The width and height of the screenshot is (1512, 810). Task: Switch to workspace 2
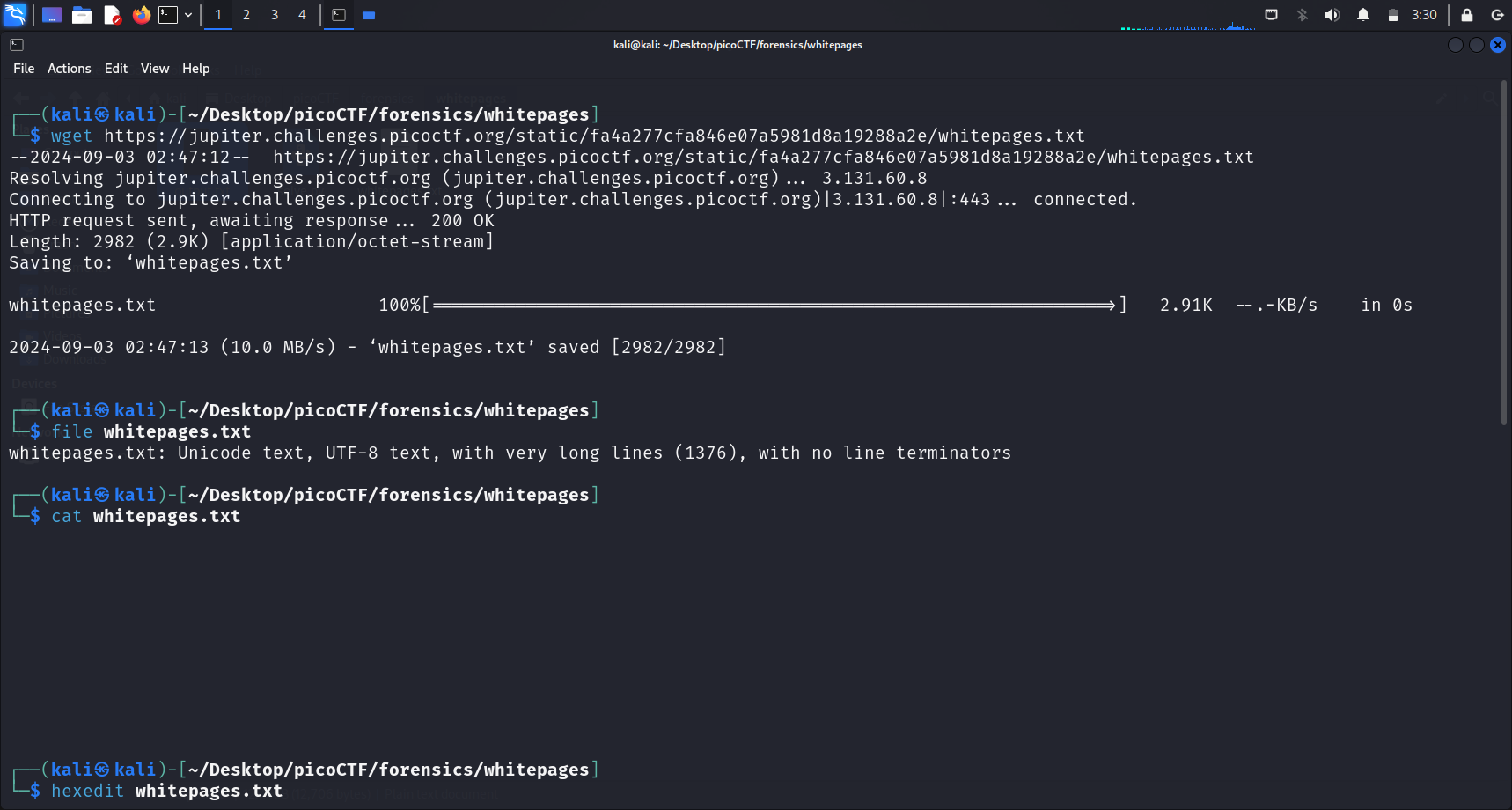pos(246,15)
